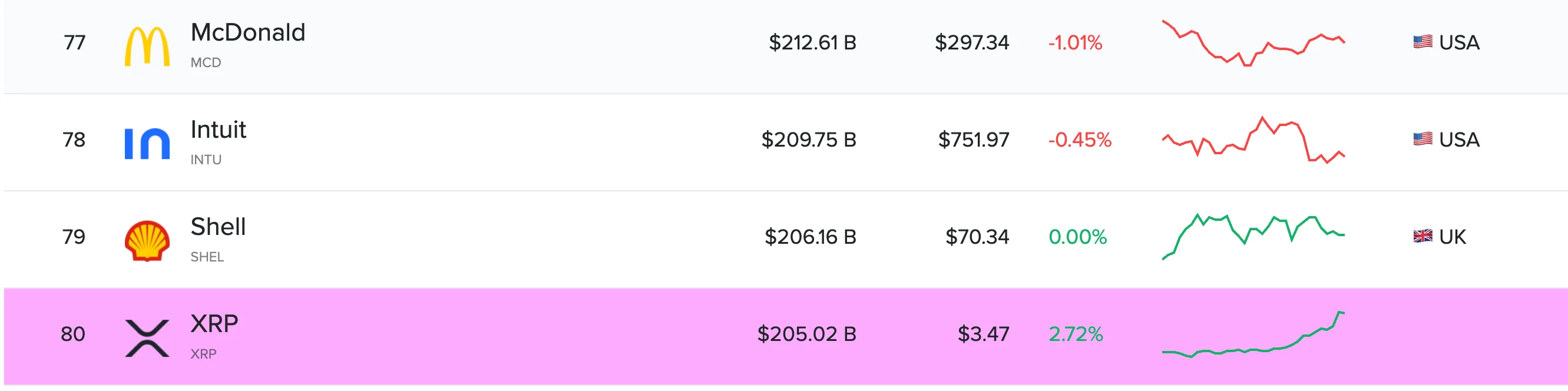Click the XRP ticker symbol label
This screenshot has width=1568, height=391.
[x=204, y=353]
